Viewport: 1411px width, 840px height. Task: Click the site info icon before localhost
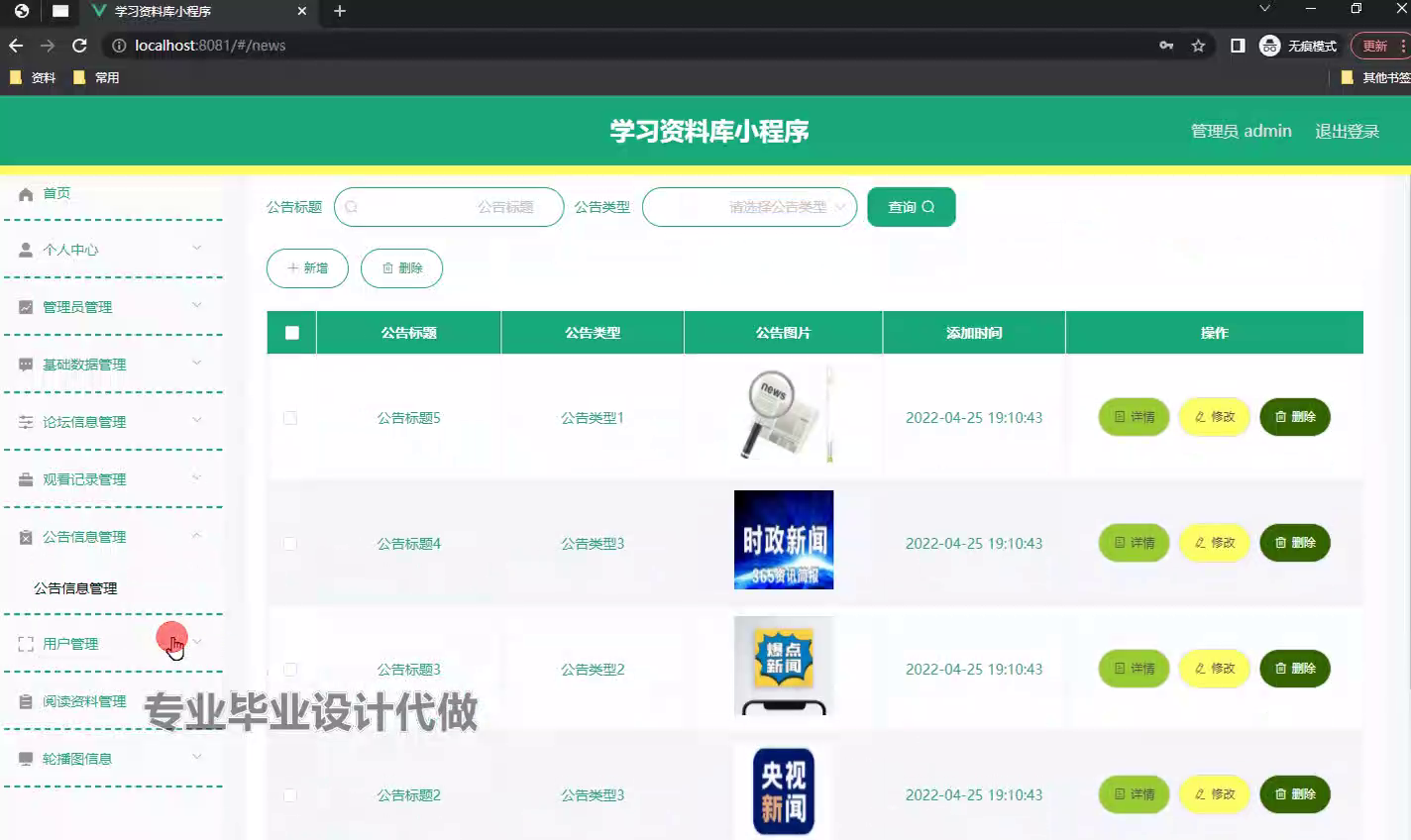pyautogui.click(x=119, y=46)
